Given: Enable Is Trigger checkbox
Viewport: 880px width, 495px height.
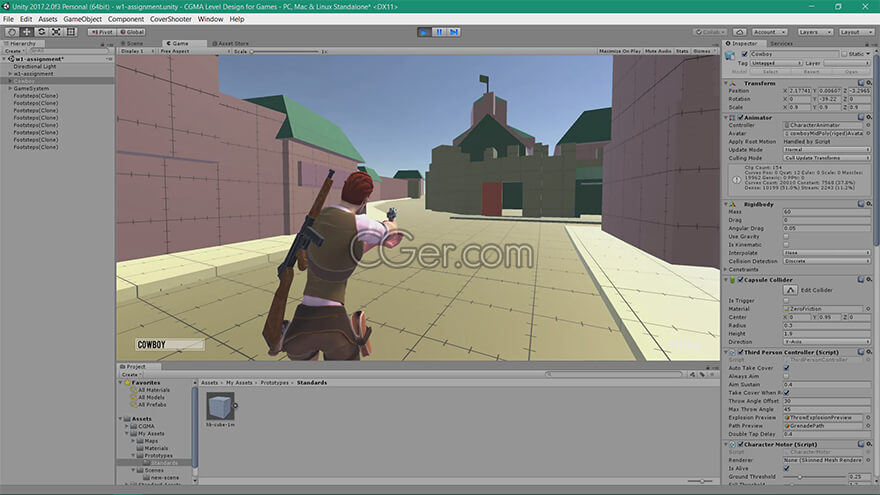Looking at the screenshot, I should coord(786,301).
